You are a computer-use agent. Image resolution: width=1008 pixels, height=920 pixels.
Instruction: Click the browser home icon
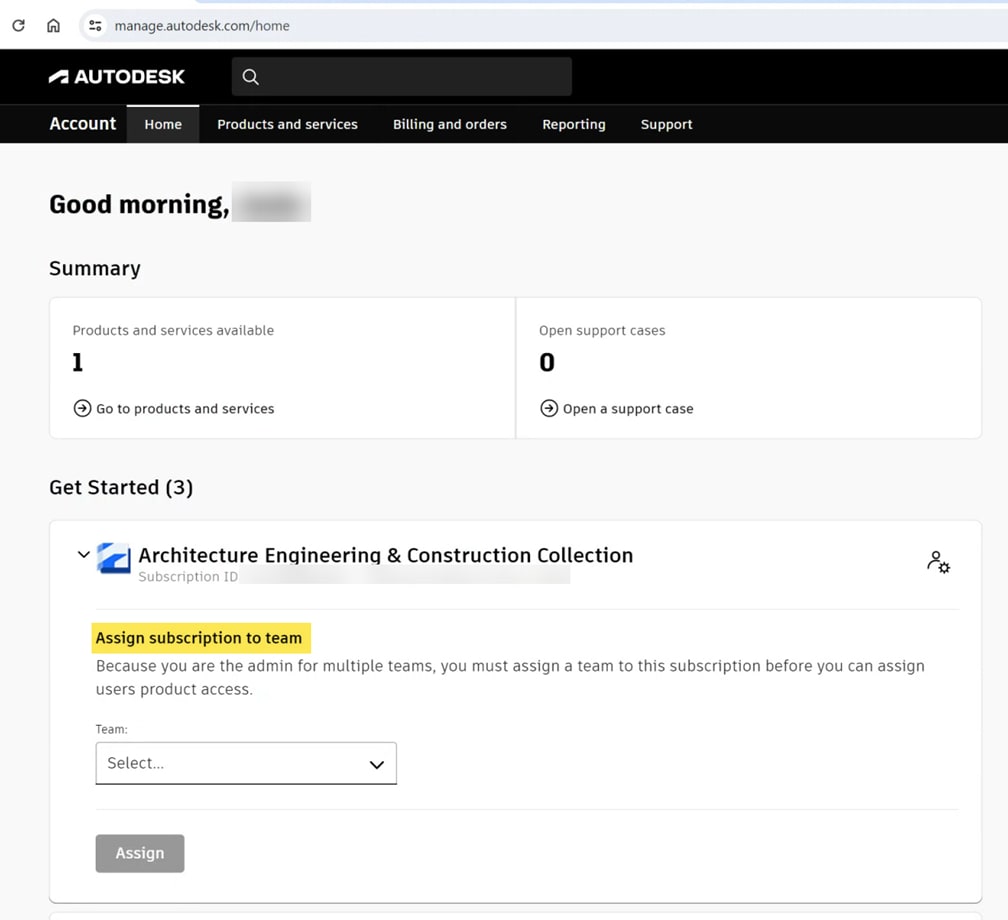point(53,26)
